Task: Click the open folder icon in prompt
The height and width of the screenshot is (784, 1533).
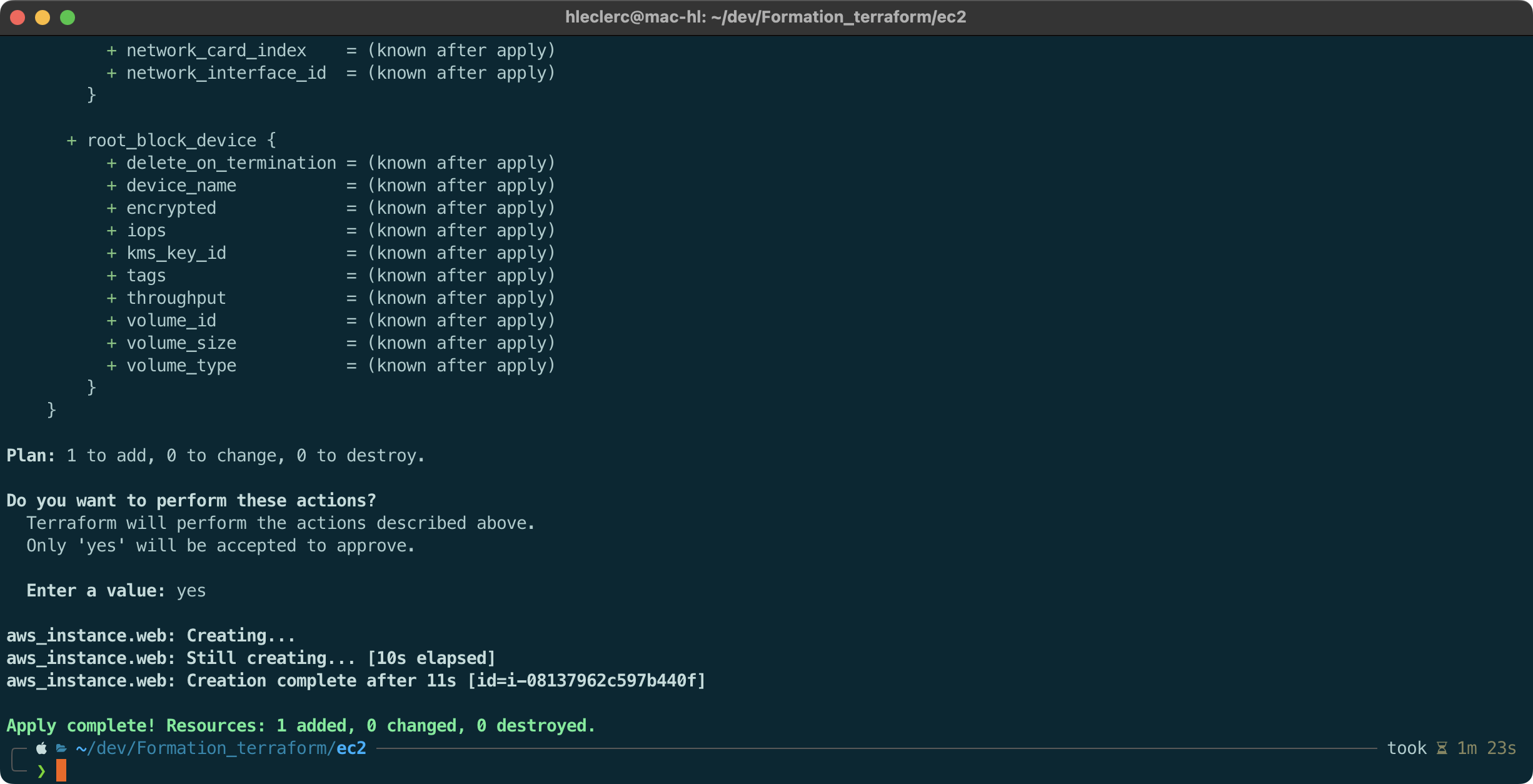Action: point(61,748)
